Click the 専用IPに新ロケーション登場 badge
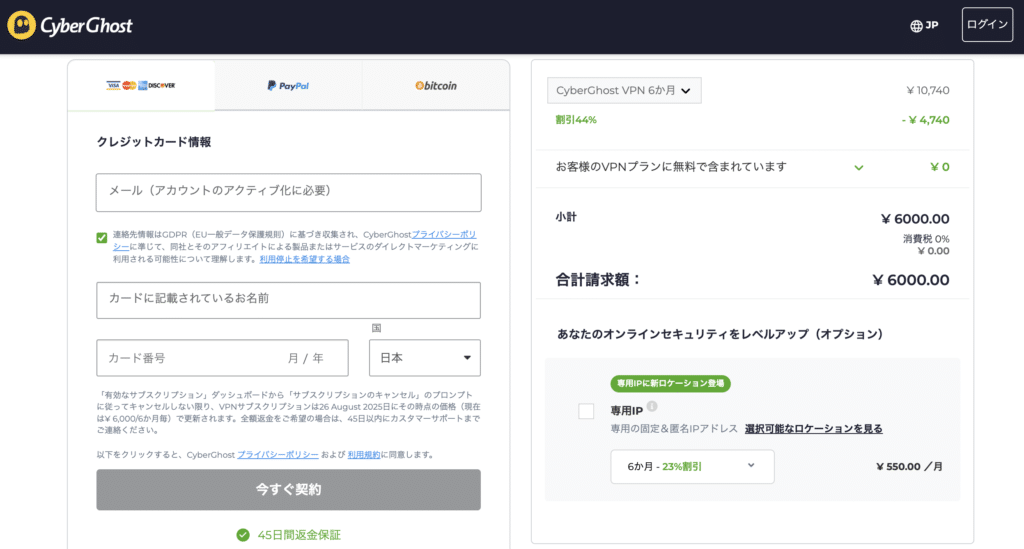The width and height of the screenshot is (1024, 549). pyautogui.click(x=671, y=383)
